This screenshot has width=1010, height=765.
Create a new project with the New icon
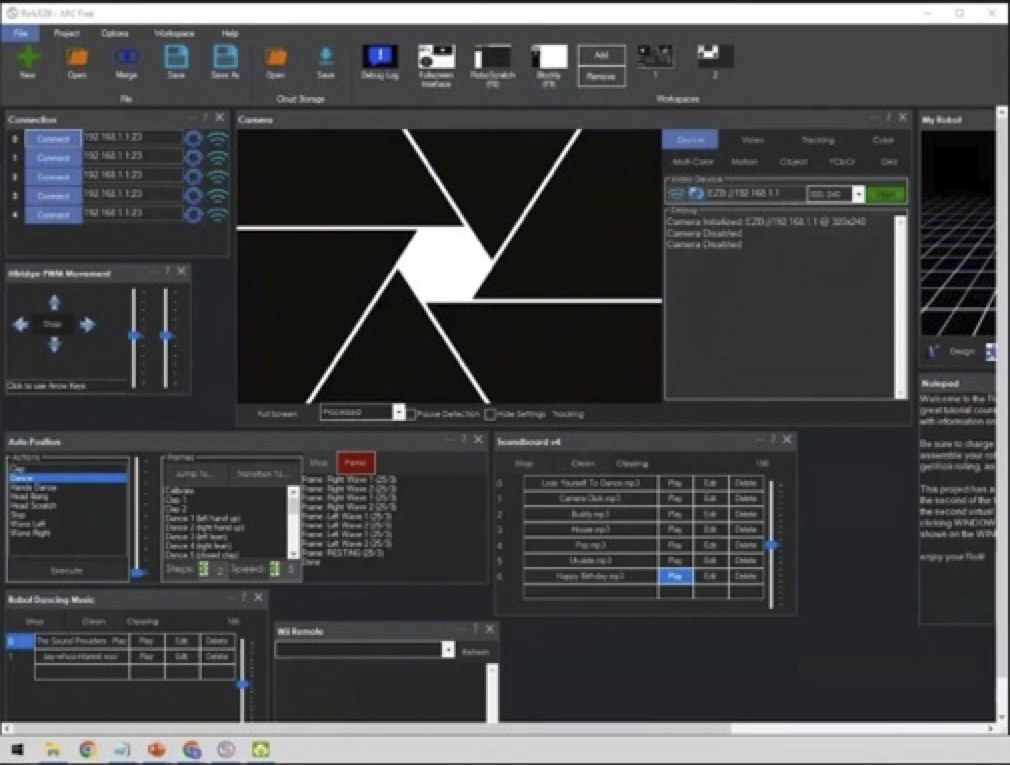click(x=28, y=57)
